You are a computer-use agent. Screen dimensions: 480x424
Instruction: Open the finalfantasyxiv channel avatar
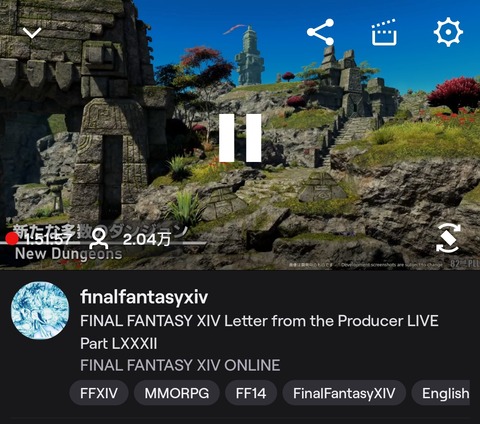tap(40, 310)
